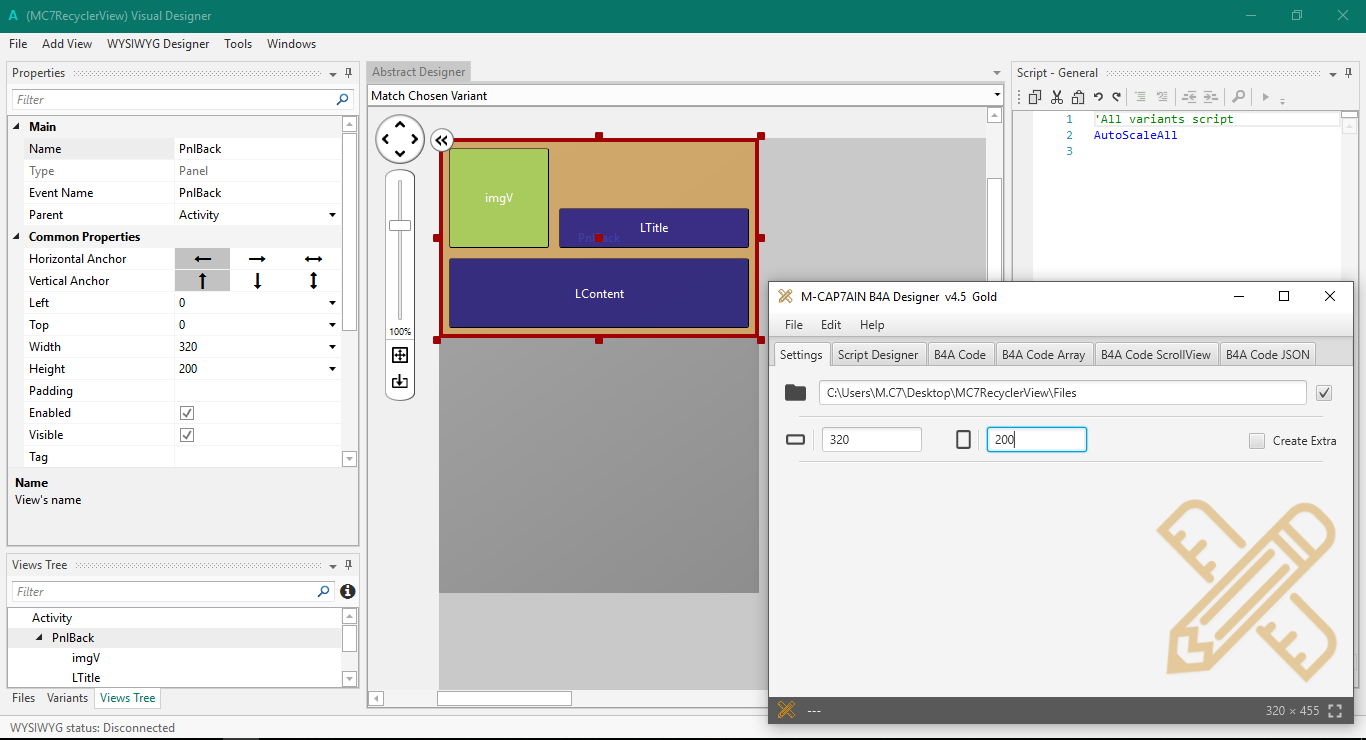The width and height of the screenshot is (1366, 740).
Task: Open the Match Chosen Variant dropdown
Action: [997, 96]
